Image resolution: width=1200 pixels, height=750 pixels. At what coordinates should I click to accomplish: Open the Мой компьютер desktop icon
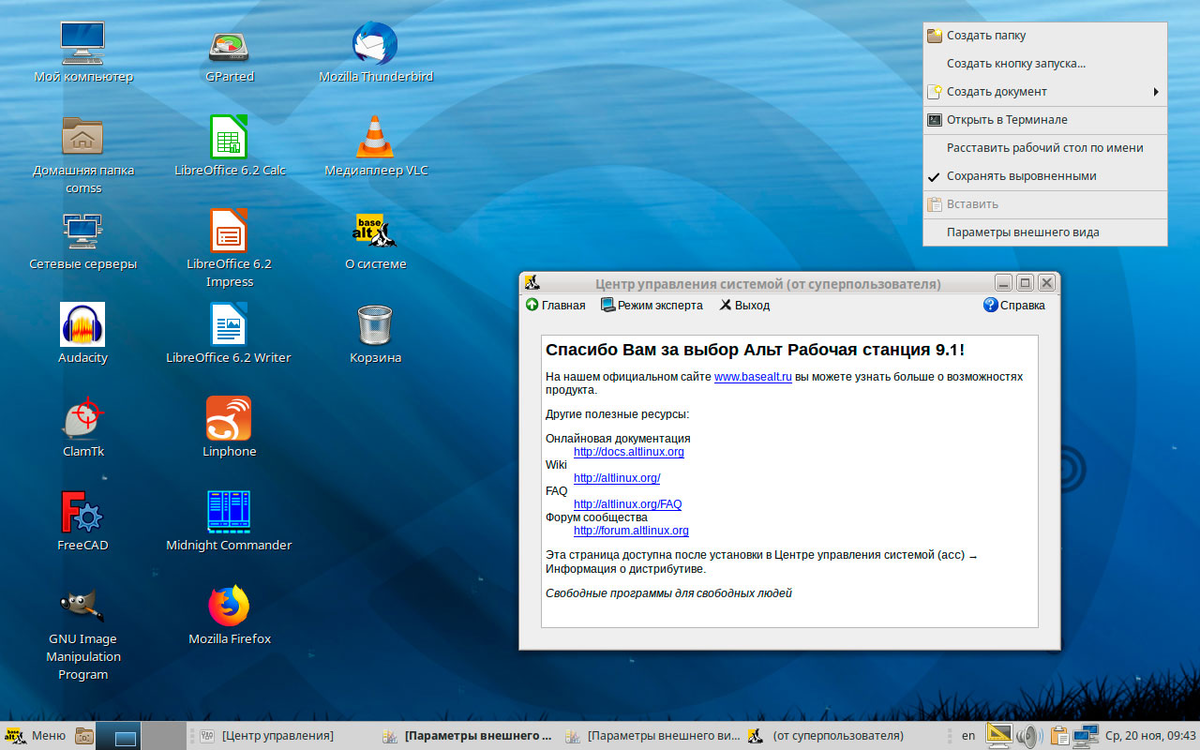pos(83,45)
